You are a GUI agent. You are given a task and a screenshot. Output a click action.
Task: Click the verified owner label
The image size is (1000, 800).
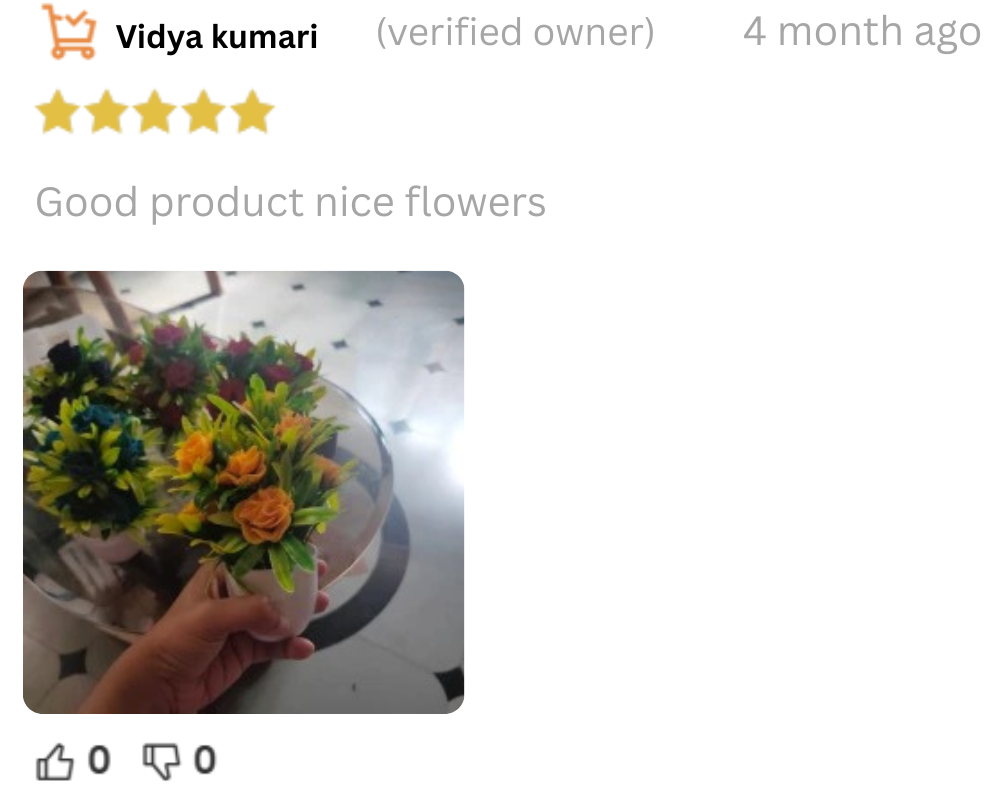click(x=515, y=33)
